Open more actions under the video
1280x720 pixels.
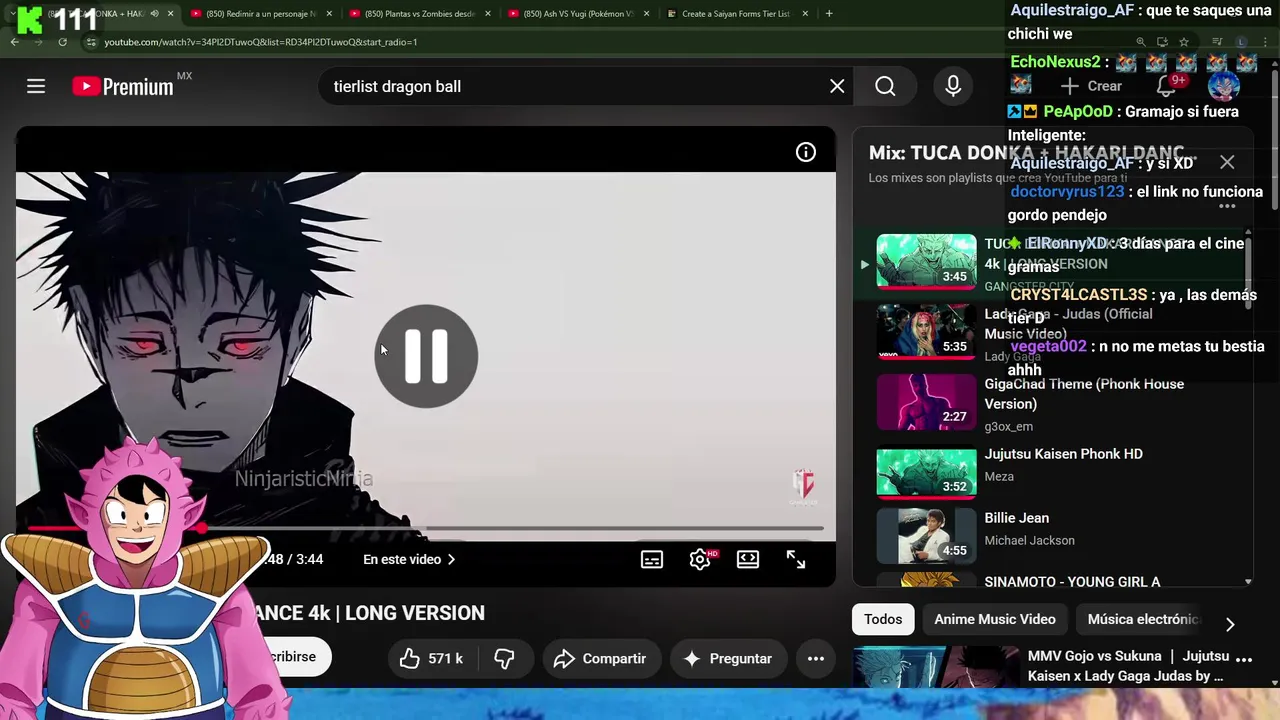click(x=816, y=658)
